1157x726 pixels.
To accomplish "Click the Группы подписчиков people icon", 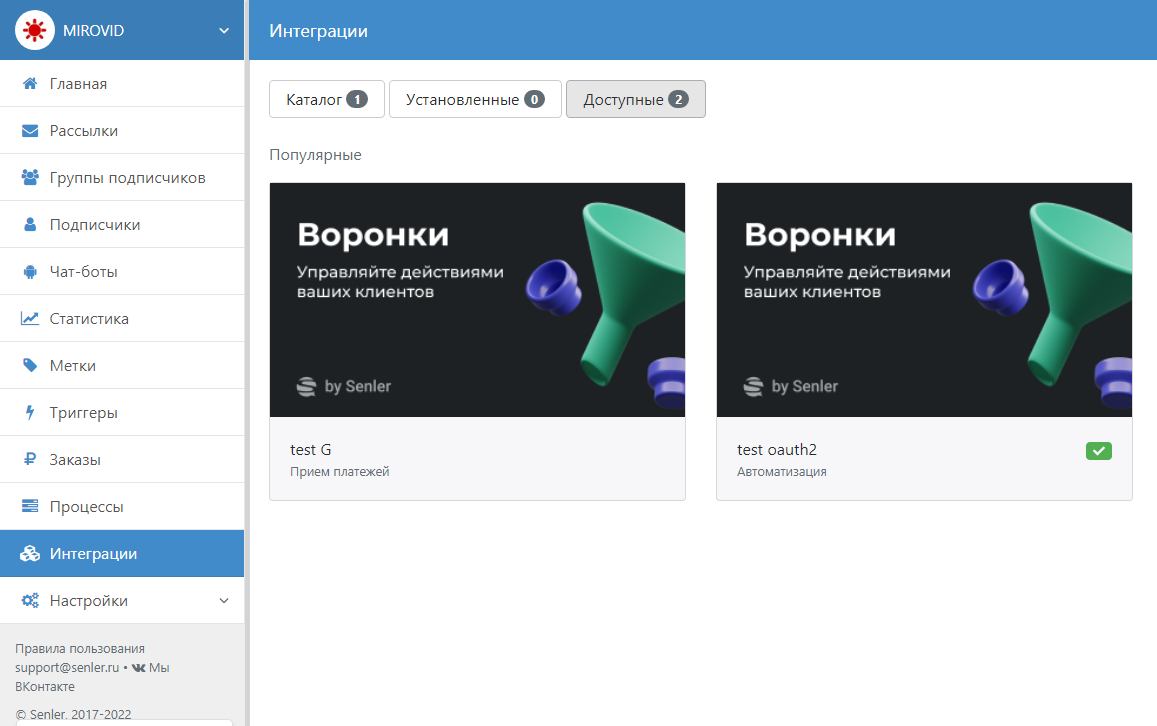I will (x=30, y=178).
